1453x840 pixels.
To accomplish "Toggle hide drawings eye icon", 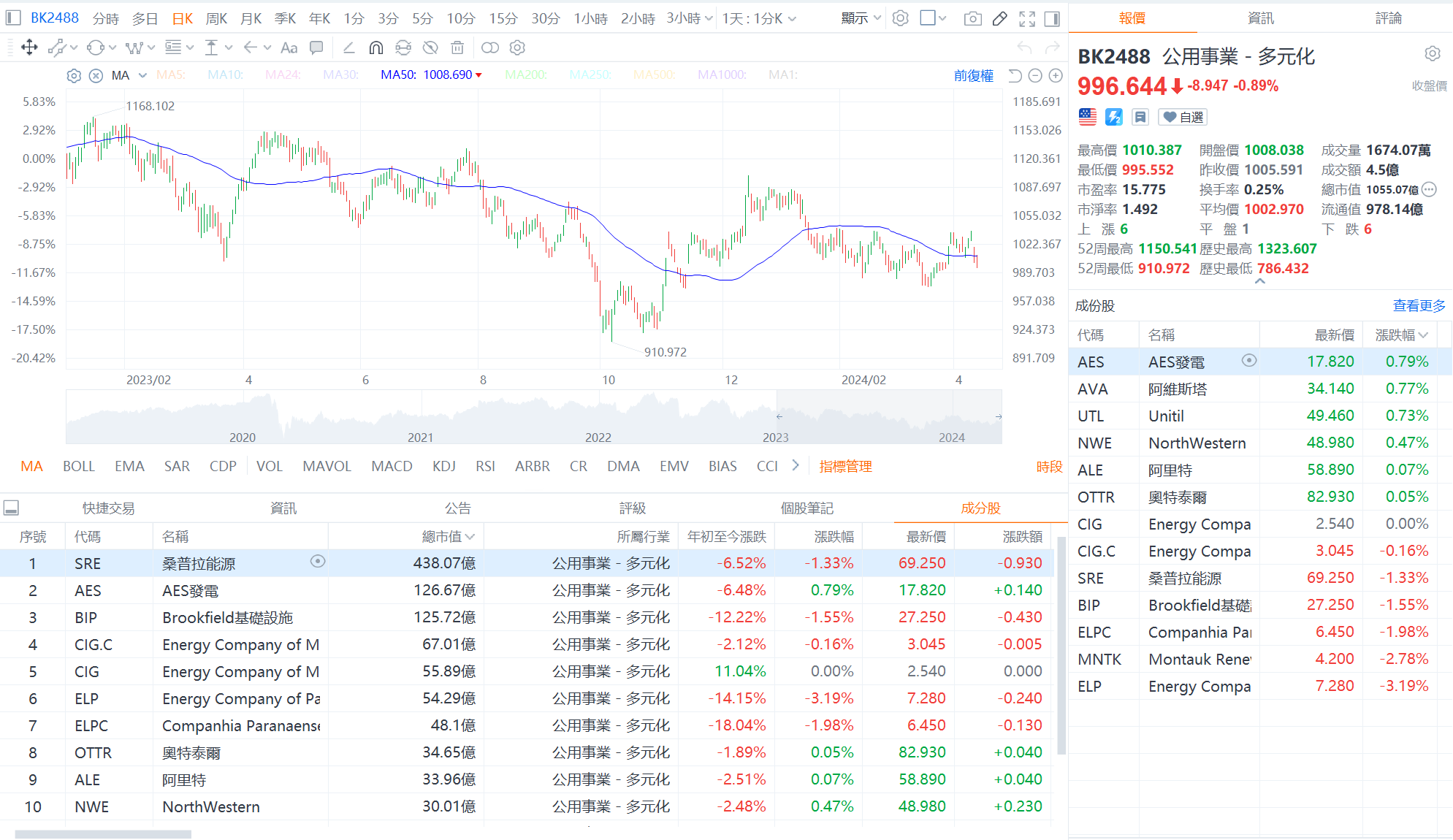I will (430, 48).
